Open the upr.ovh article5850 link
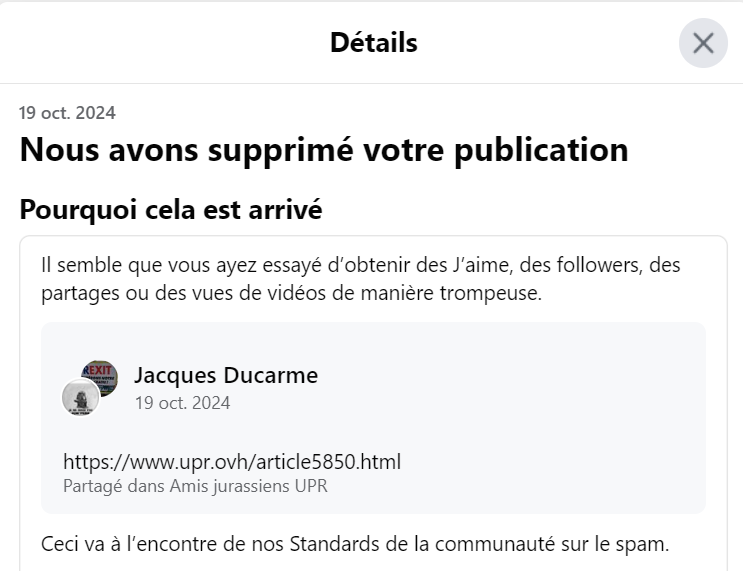 232,462
